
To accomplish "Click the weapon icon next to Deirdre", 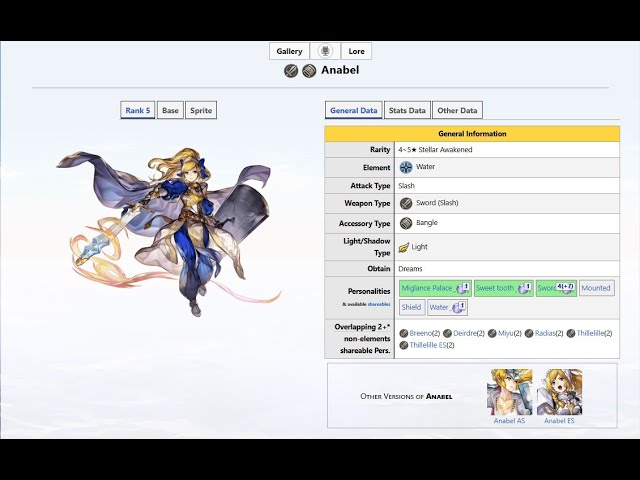I will click(x=447, y=333).
